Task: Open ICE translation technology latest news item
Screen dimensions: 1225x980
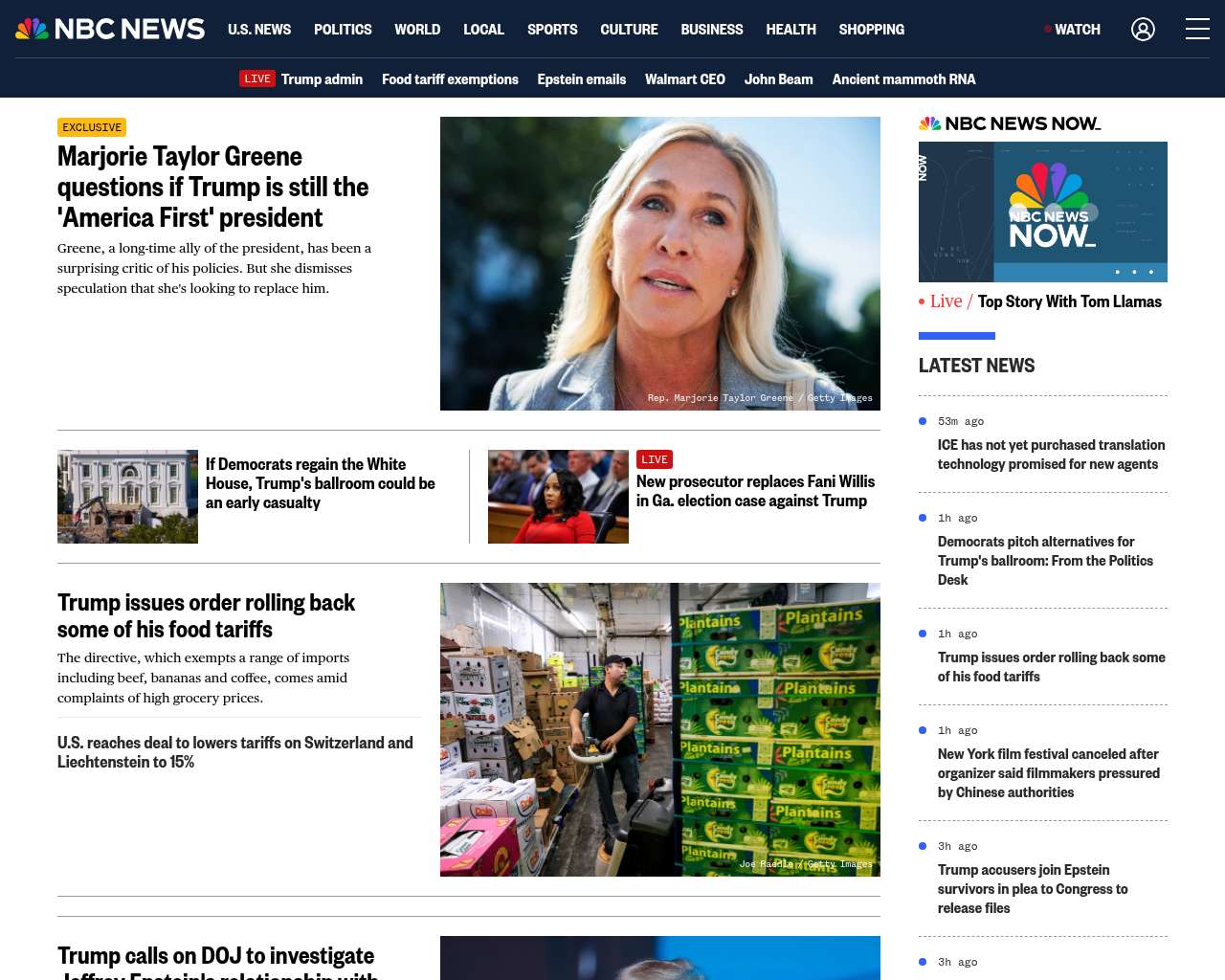Action: click(1051, 455)
